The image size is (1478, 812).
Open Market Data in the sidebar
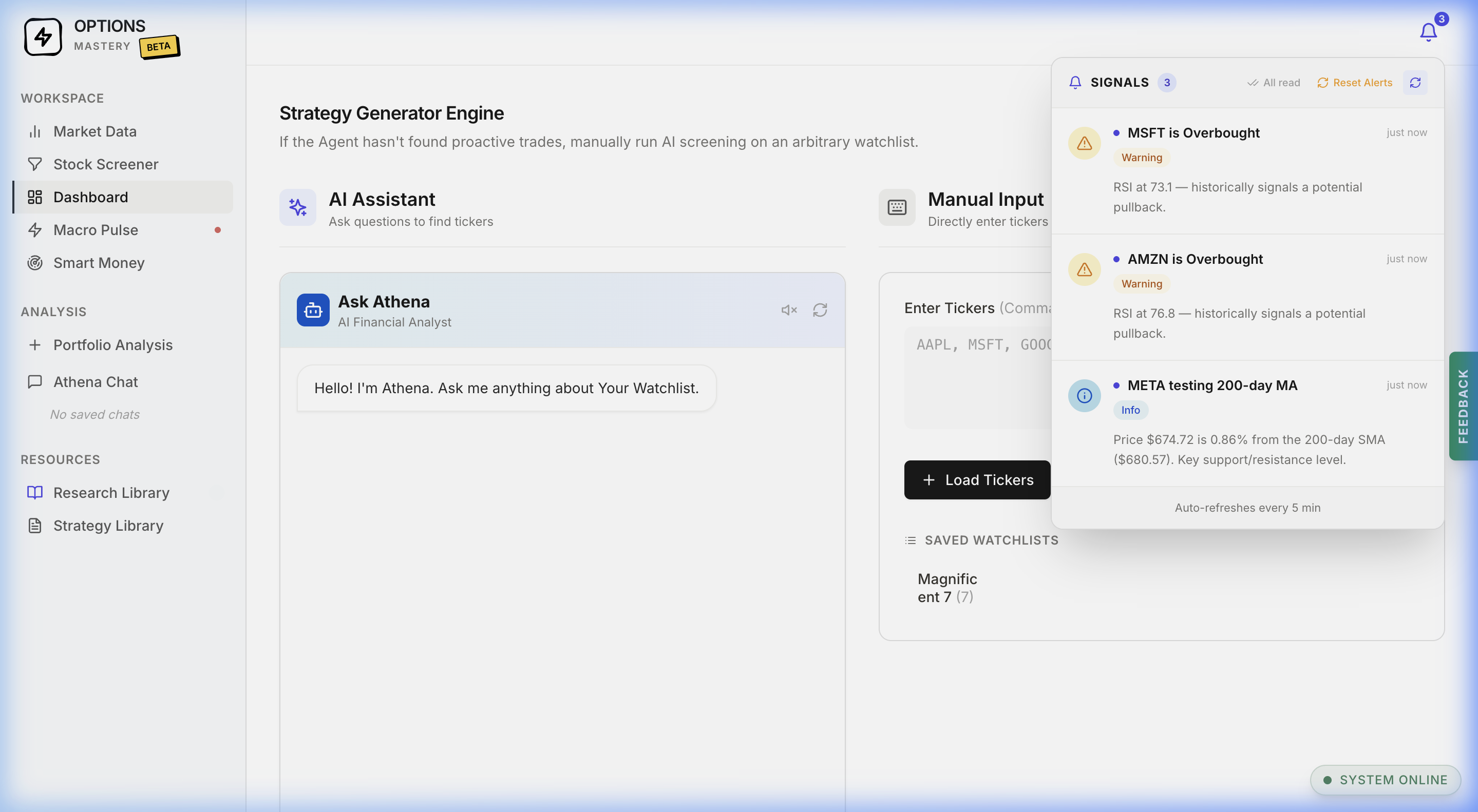[123, 131]
